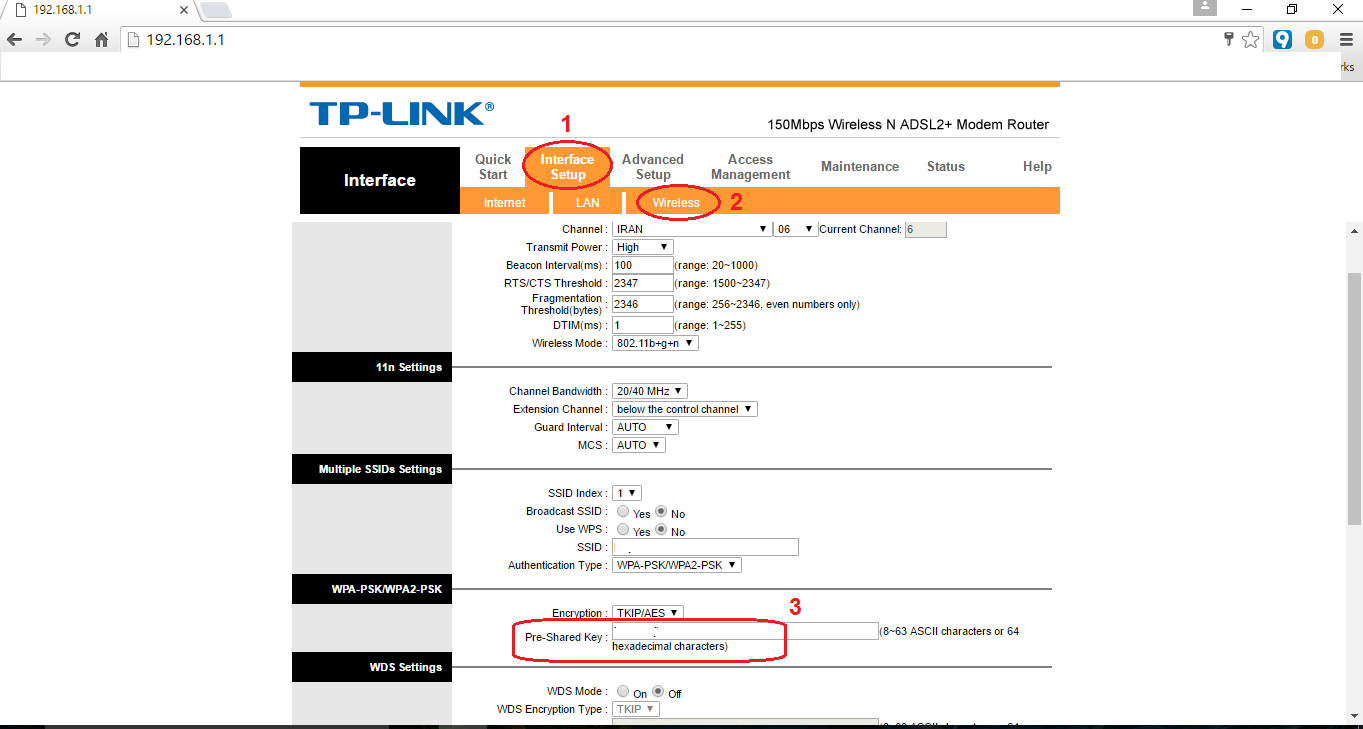Open the Advanced Setup tab
The height and width of the screenshot is (729, 1363).
[653, 167]
